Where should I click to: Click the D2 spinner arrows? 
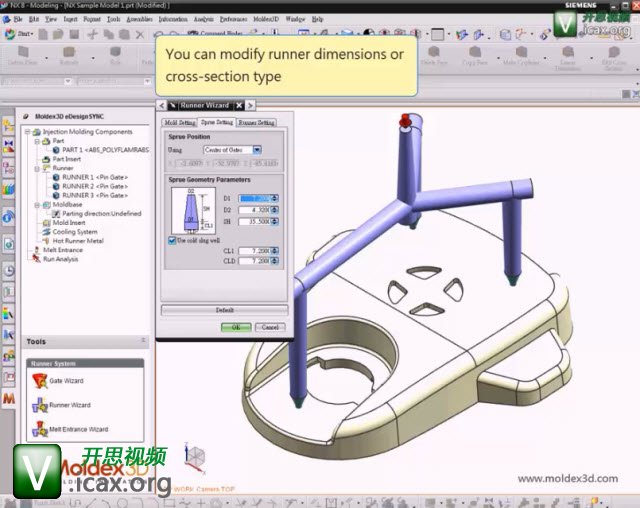point(275,210)
